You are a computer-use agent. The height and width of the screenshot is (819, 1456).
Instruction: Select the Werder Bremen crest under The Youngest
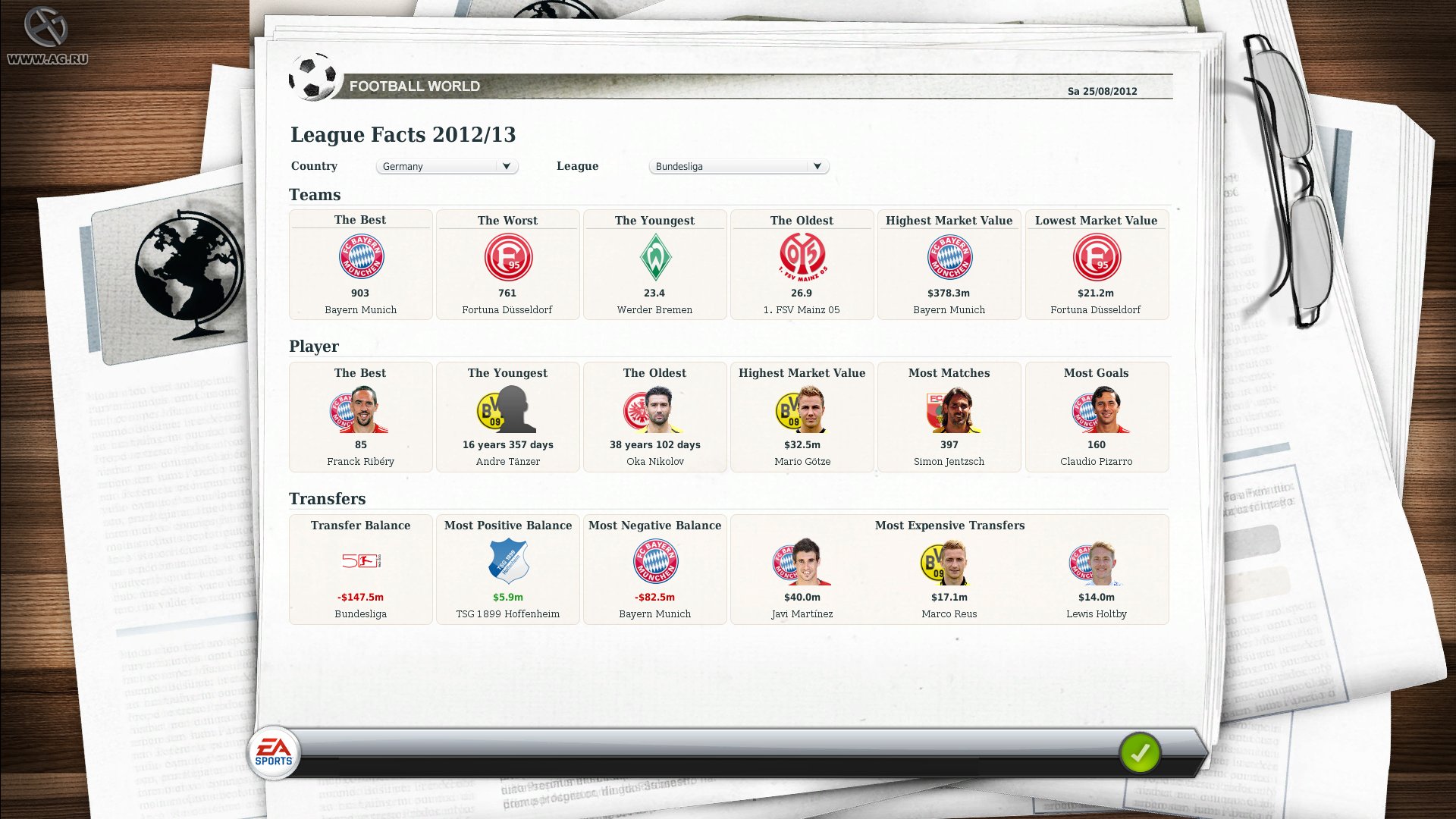654,257
